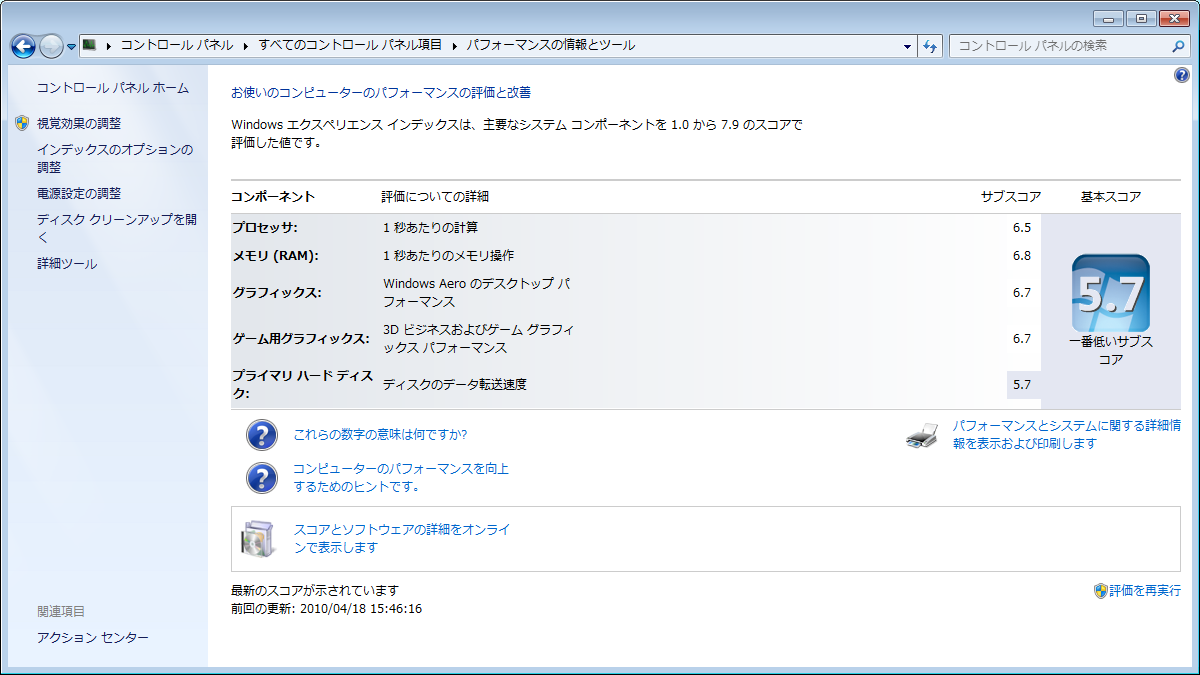Image resolution: width=1200 pixels, height=675 pixels.
Task: Select the コントロール パネル breadcrumb item
Action: (x=176, y=45)
